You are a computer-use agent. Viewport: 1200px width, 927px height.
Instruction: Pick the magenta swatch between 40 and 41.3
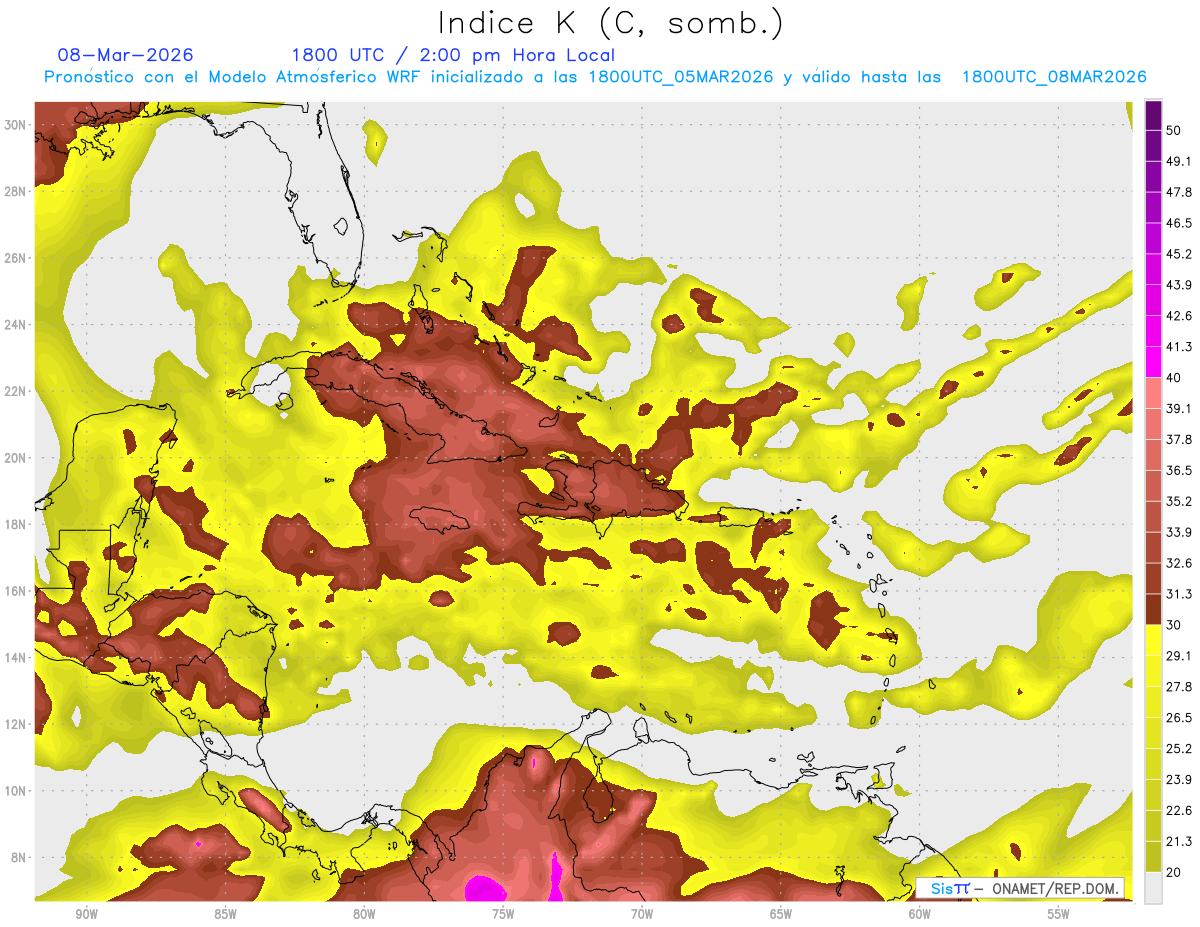coord(1154,362)
